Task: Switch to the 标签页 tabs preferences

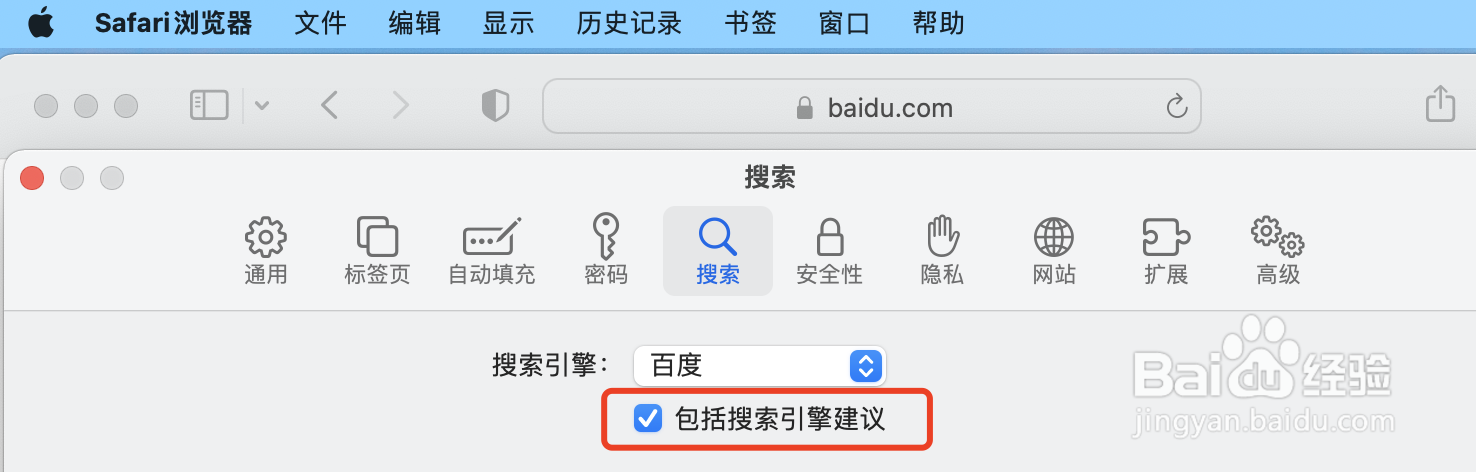Action: [x=377, y=251]
